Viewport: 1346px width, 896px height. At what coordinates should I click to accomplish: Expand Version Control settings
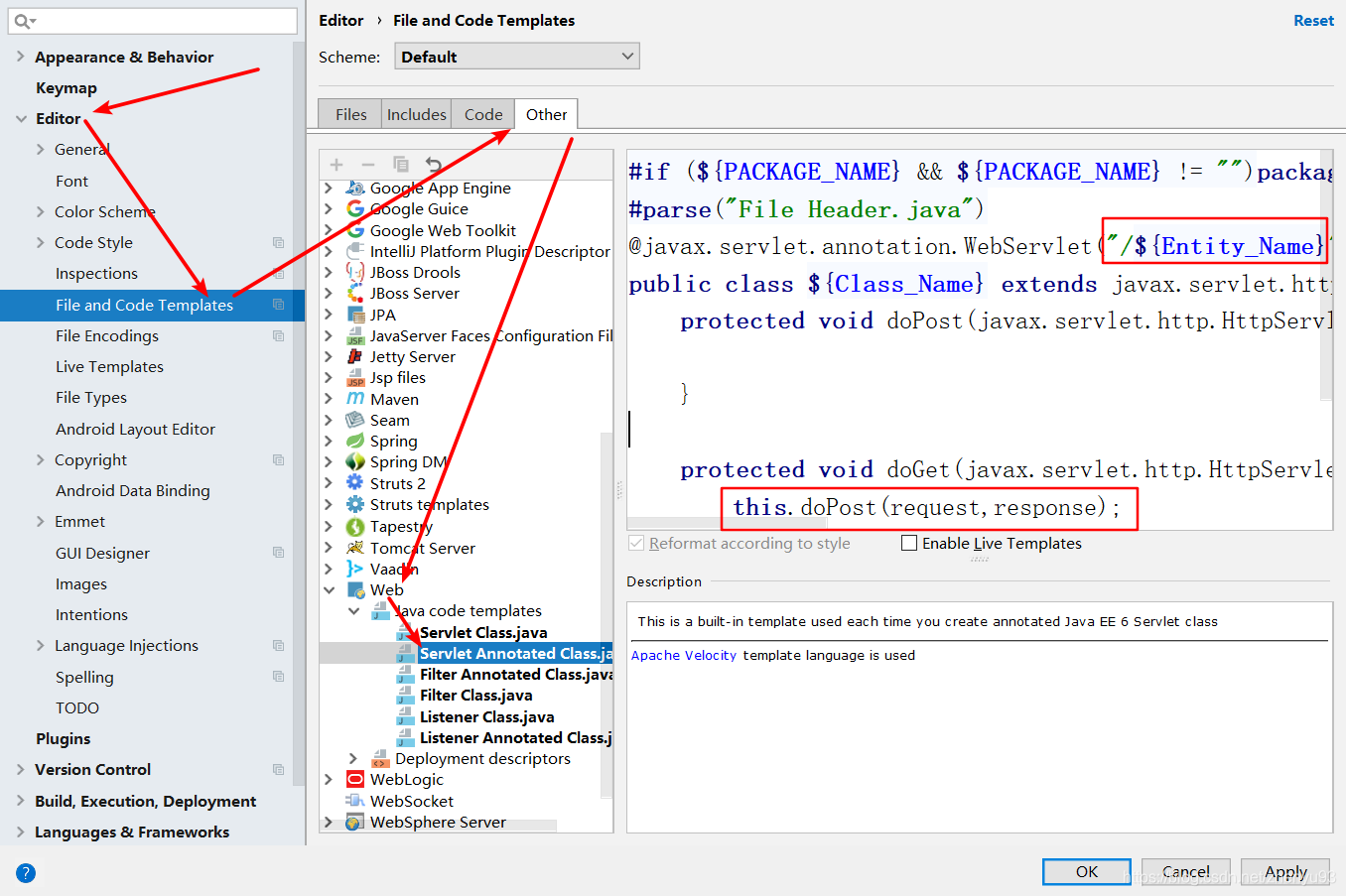21,769
